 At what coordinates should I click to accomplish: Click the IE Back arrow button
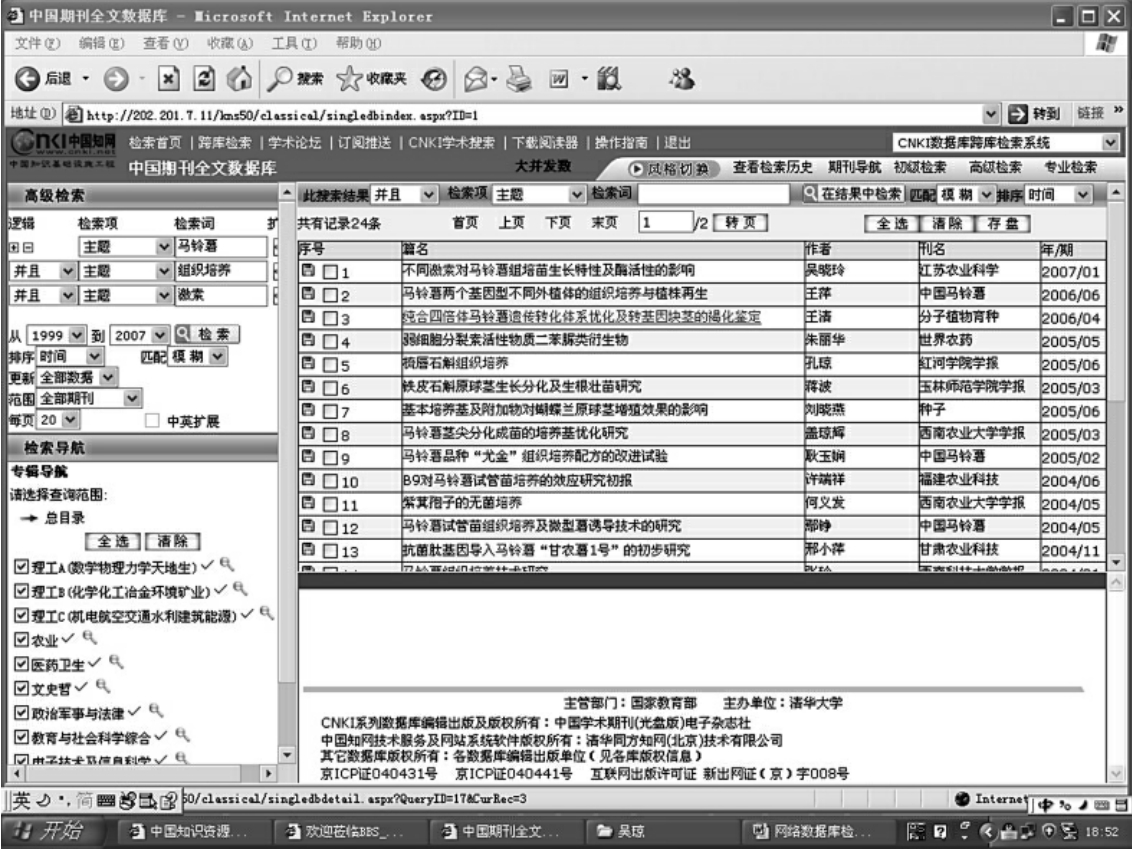pyautogui.click(x=27, y=78)
